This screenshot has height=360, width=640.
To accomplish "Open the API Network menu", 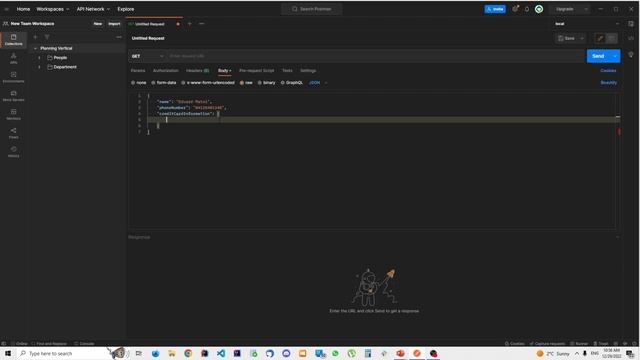I will pos(93,9).
